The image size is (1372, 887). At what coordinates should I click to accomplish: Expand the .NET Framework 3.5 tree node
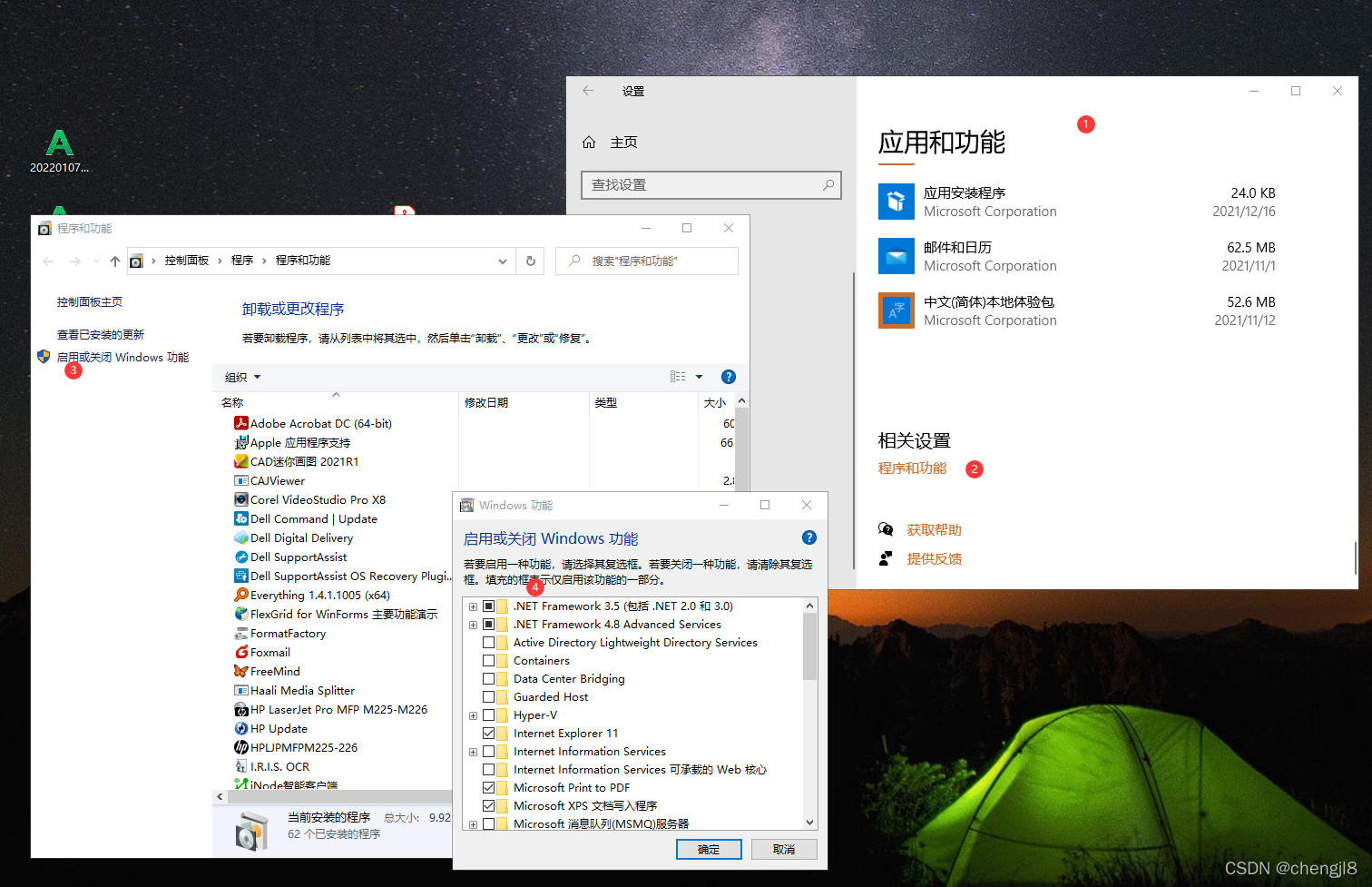(x=473, y=606)
